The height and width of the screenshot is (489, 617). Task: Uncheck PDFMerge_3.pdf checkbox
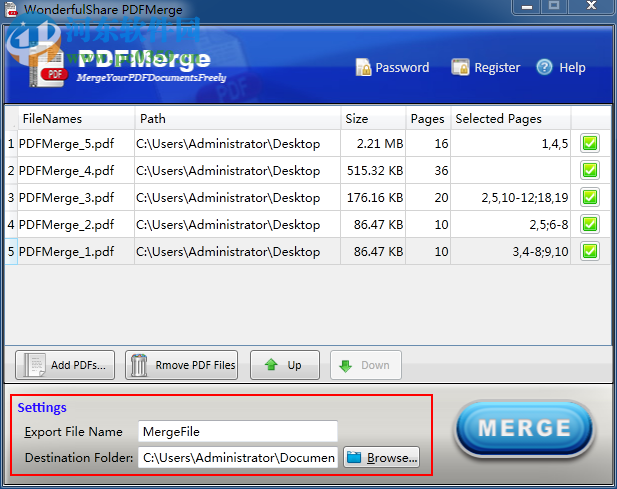[x=590, y=197]
